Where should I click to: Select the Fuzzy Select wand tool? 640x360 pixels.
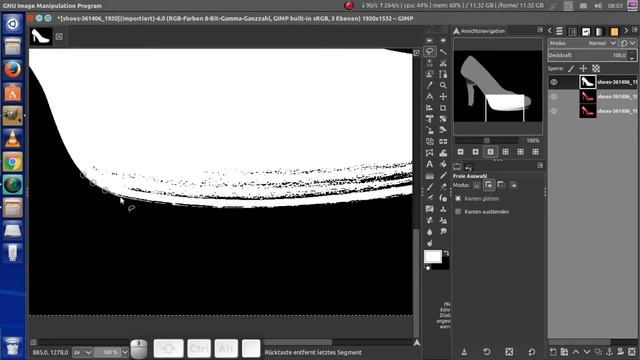pos(443,51)
